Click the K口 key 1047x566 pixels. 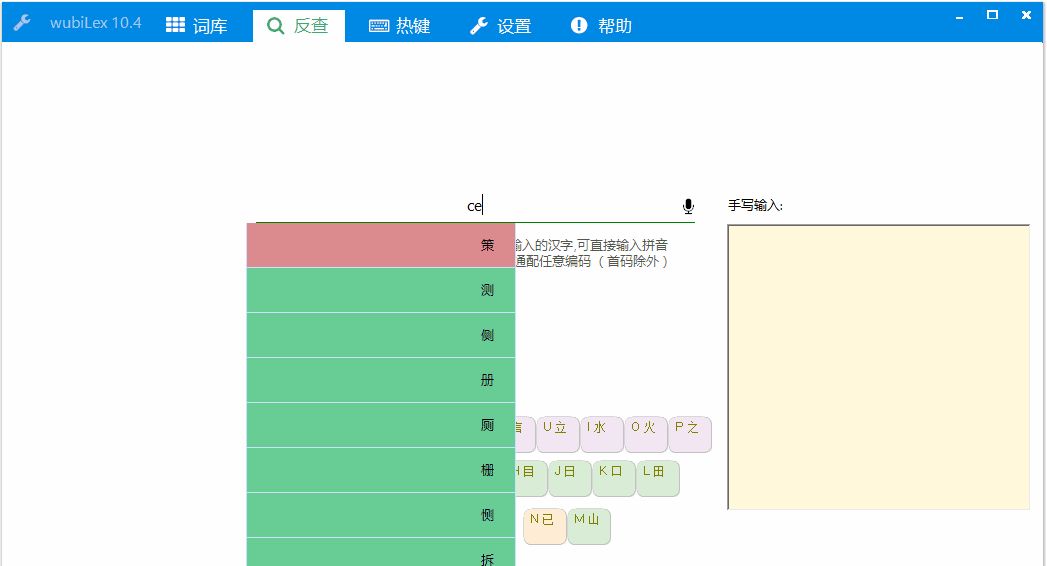(x=613, y=478)
